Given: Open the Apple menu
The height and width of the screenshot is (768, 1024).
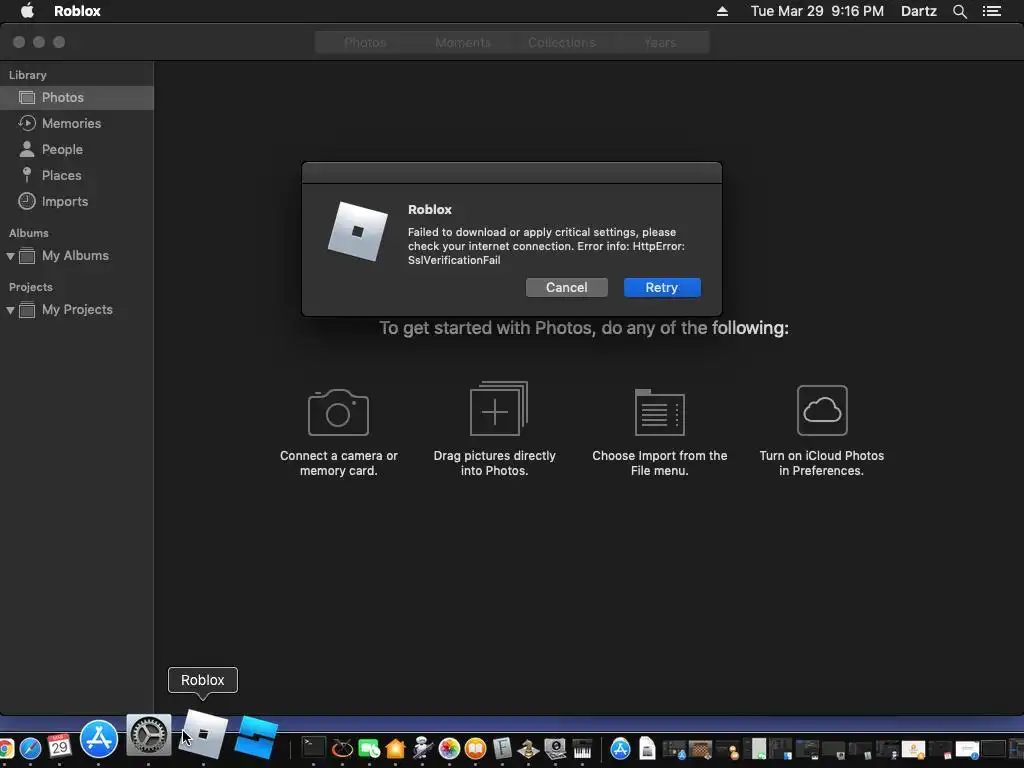Looking at the screenshot, I should [x=27, y=11].
